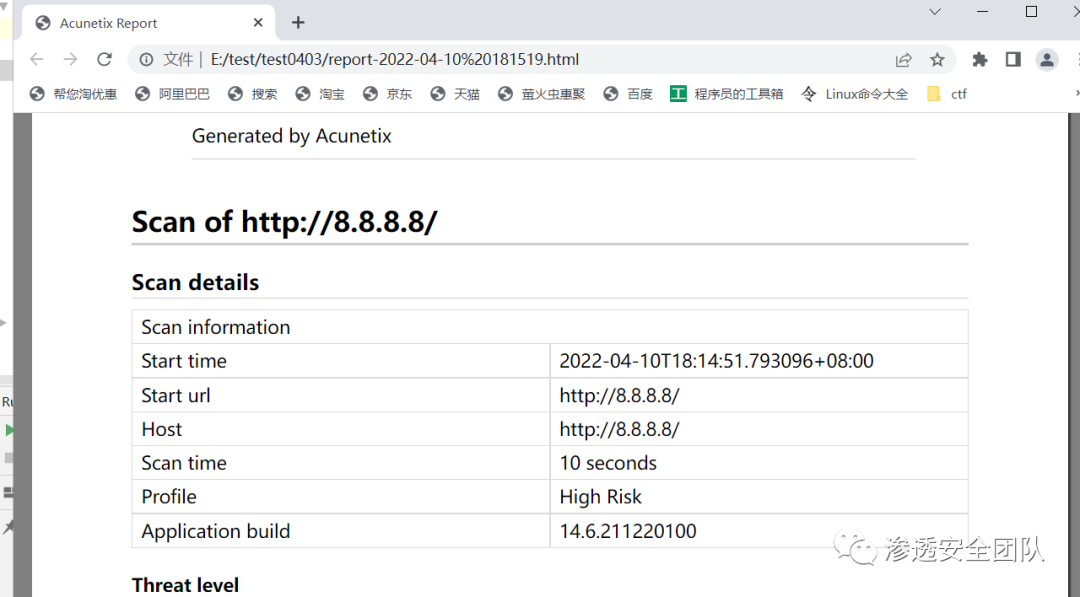Click the build number 14.6.211220100
This screenshot has height=597, width=1080.
point(627,531)
